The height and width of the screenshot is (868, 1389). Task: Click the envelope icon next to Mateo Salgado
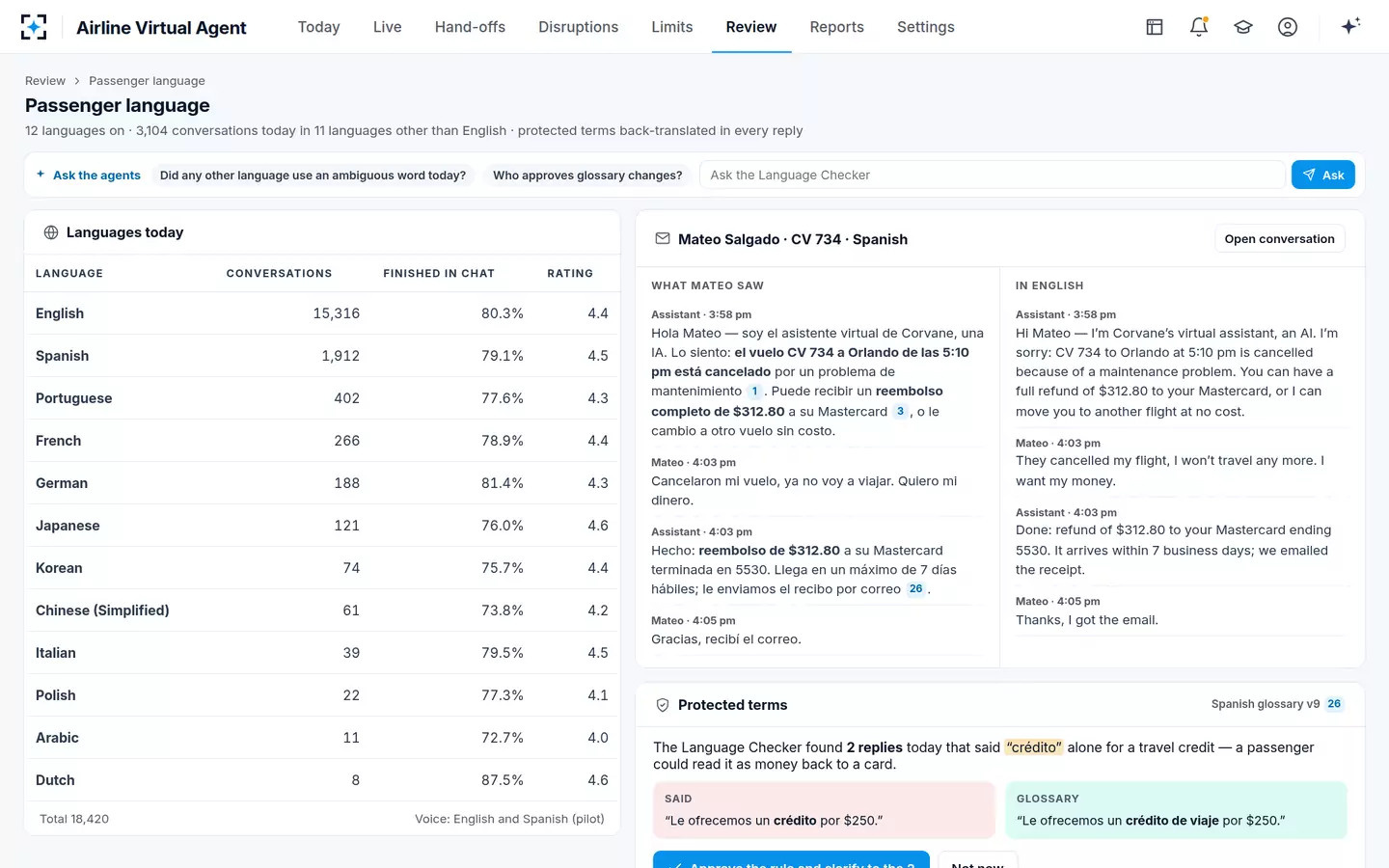[663, 238]
